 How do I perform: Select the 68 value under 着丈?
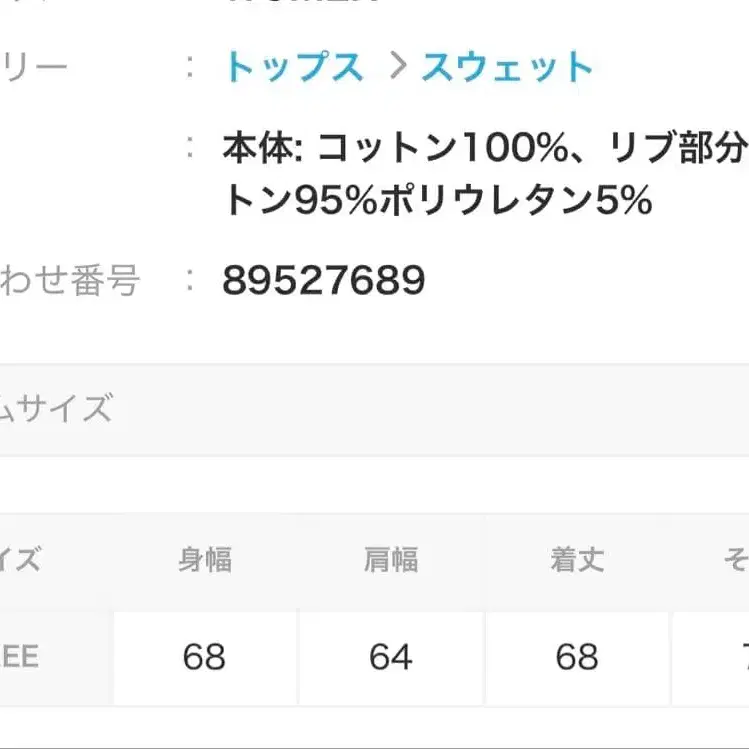click(x=577, y=657)
